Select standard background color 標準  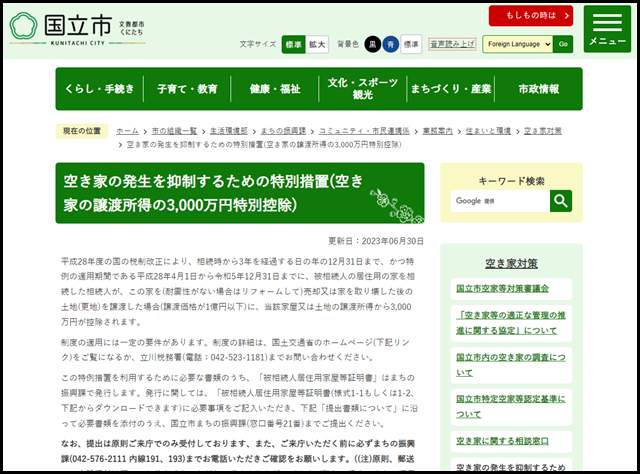(x=411, y=44)
